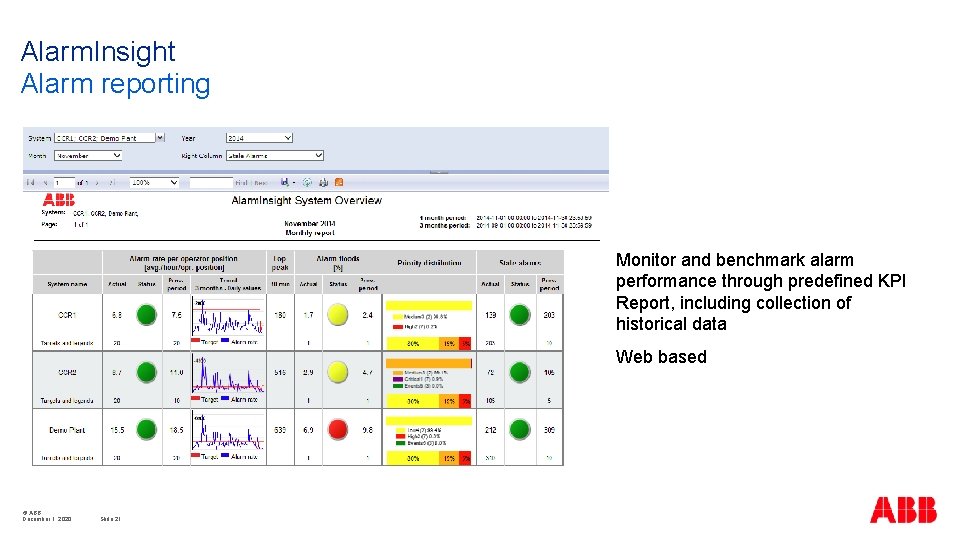
Task: Go to the first page in report toolbar
Action: [x=30, y=182]
